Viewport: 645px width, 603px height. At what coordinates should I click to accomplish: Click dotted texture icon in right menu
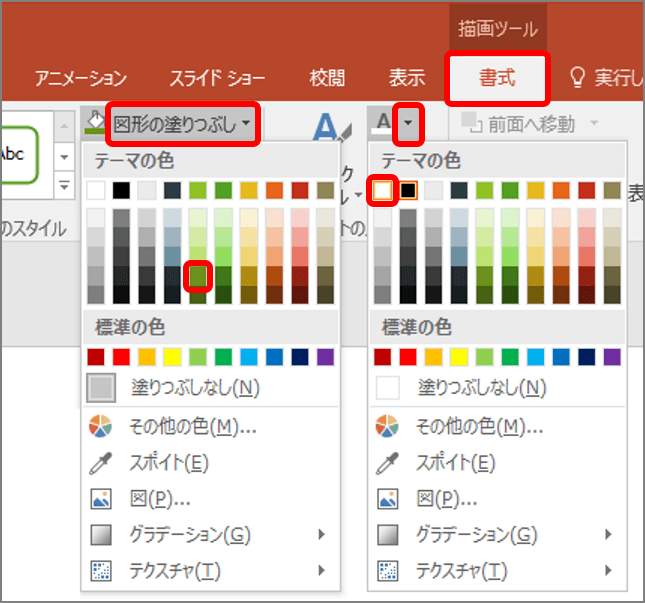387,571
